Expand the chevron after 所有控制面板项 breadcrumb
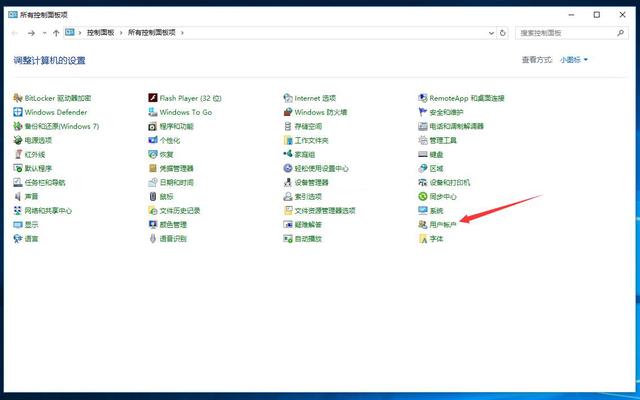Viewport: 640px width, 400px height. (x=182, y=32)
